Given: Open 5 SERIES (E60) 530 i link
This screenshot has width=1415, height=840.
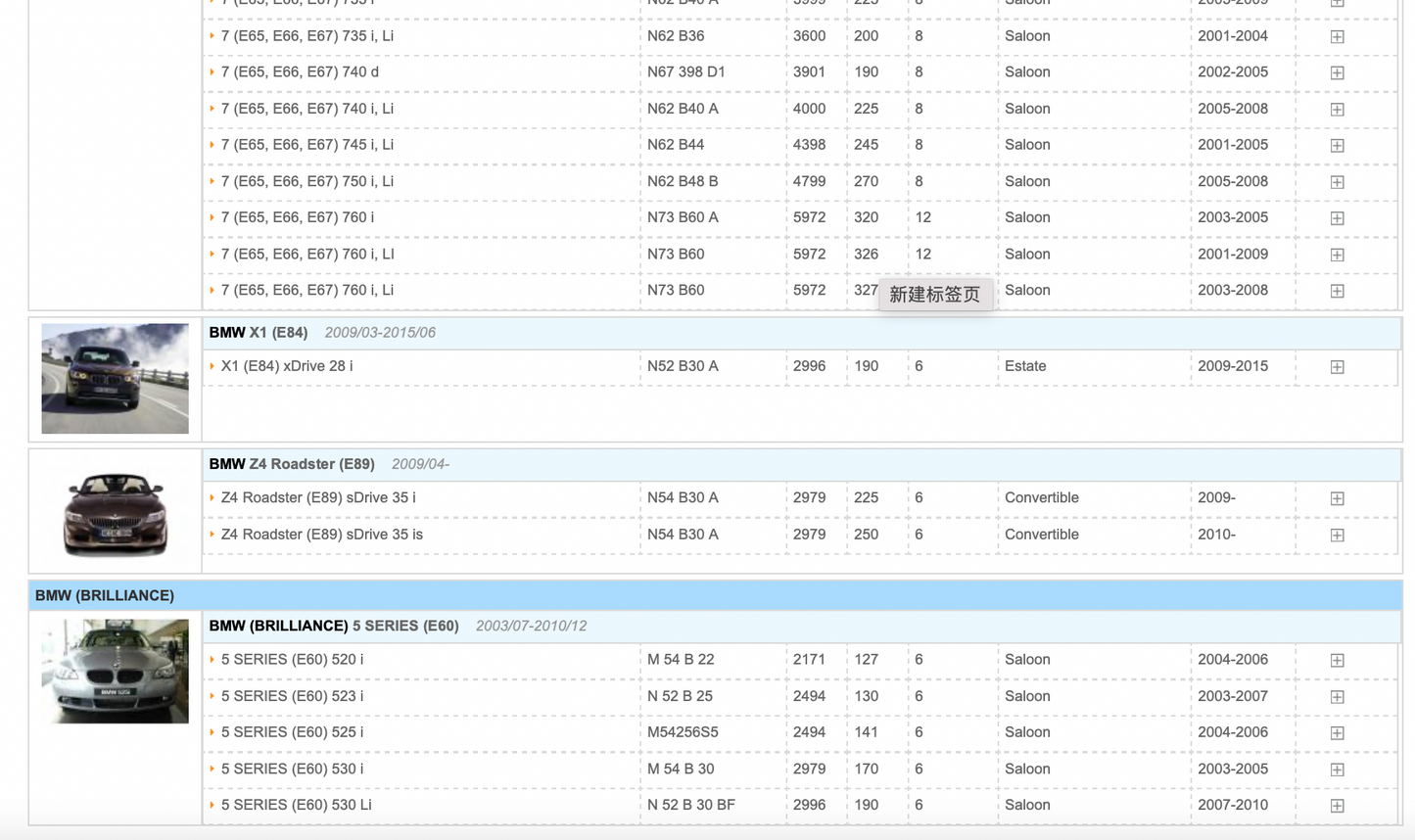Looking at the screenshot, I should point(292,769).
